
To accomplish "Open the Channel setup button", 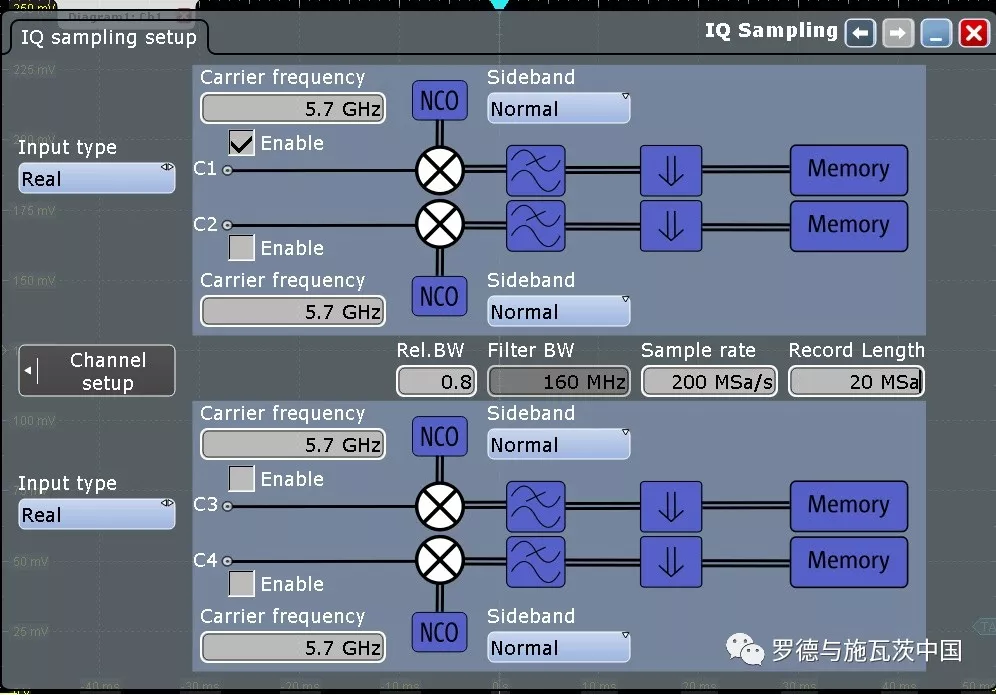I will 97,371.
